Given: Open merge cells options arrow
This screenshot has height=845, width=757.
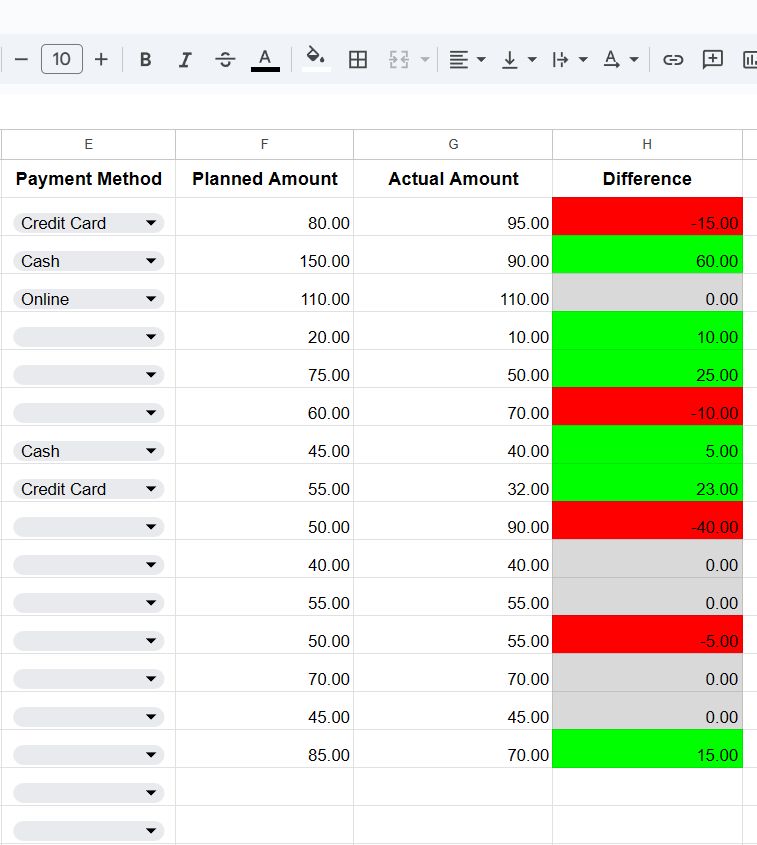Looking at the screenshot, I should coord(425,59).
